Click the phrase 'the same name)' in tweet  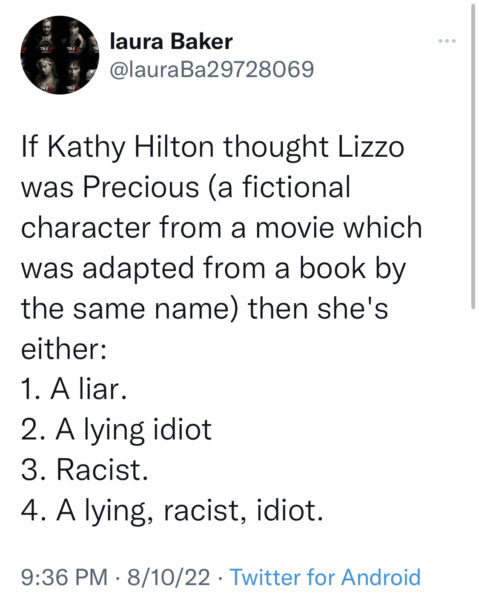(130, 308)
